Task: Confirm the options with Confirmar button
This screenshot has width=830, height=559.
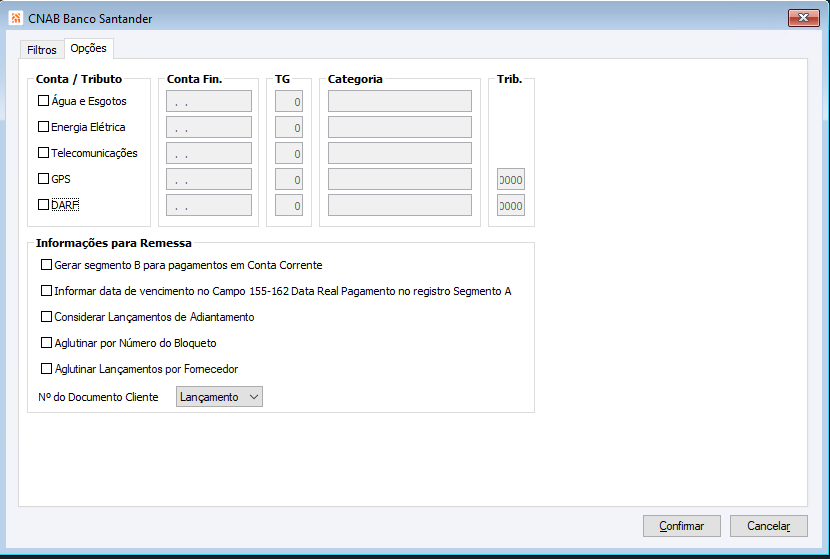Action: [682, 526]
